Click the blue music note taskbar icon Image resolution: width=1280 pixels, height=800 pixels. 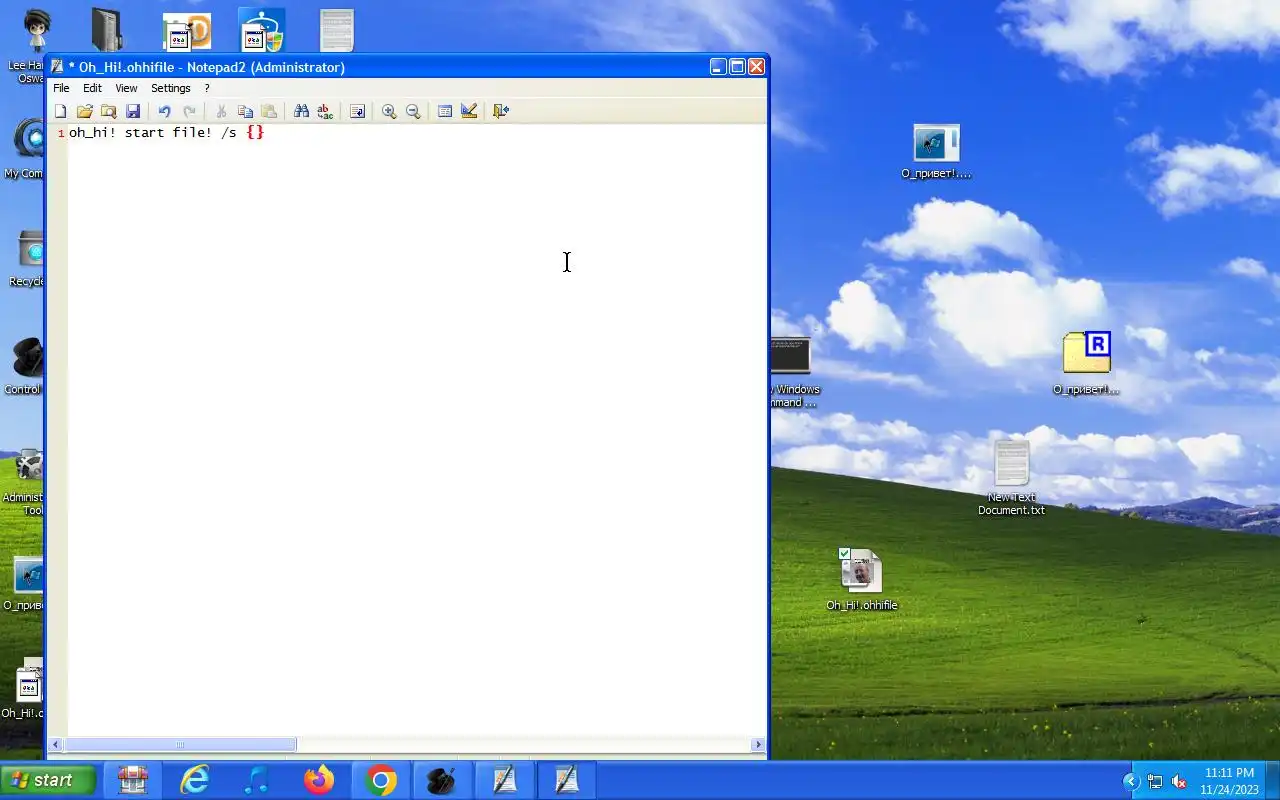(x=256, y=780)
